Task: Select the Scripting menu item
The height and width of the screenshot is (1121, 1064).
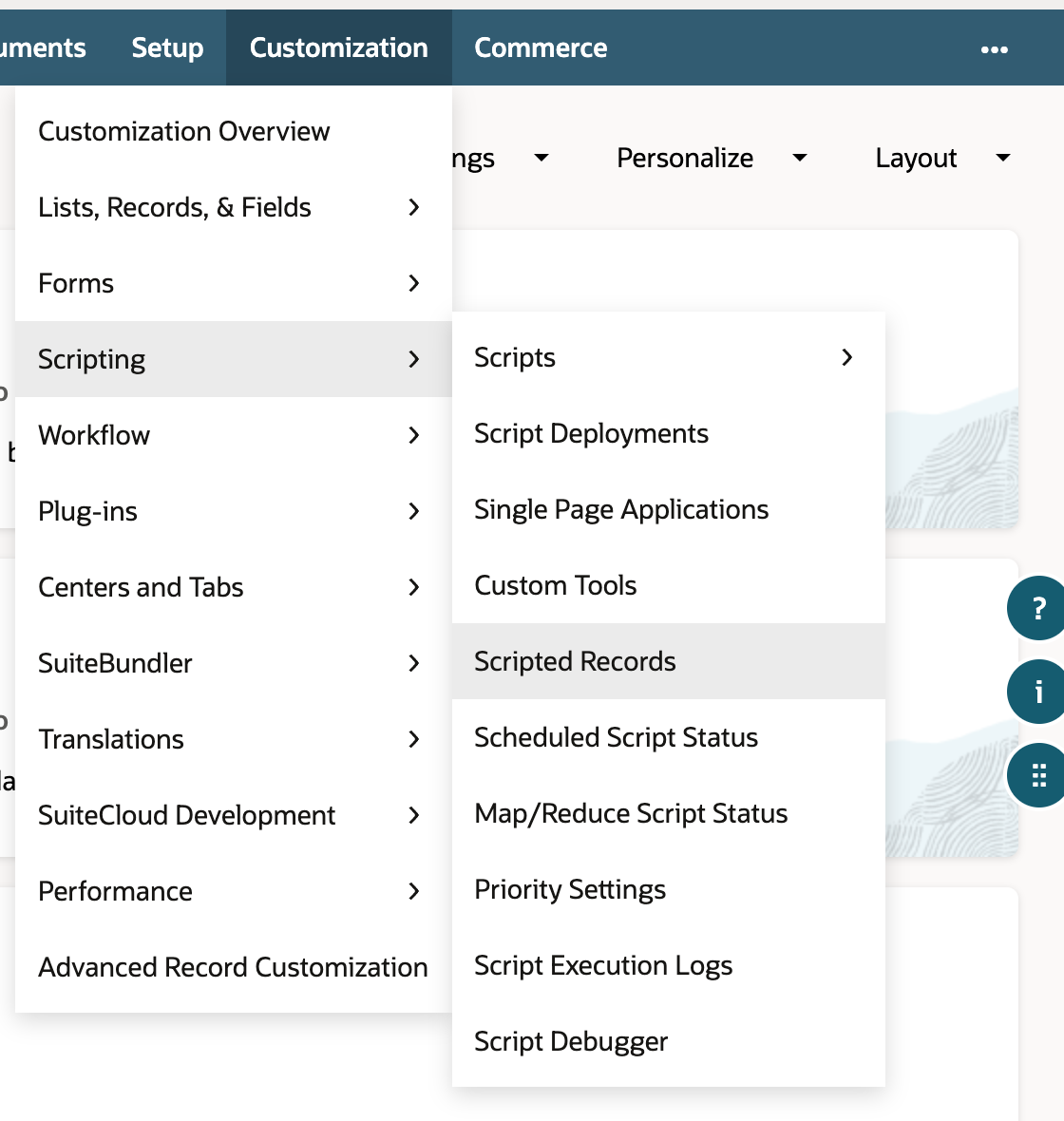Action: point(233,359)
